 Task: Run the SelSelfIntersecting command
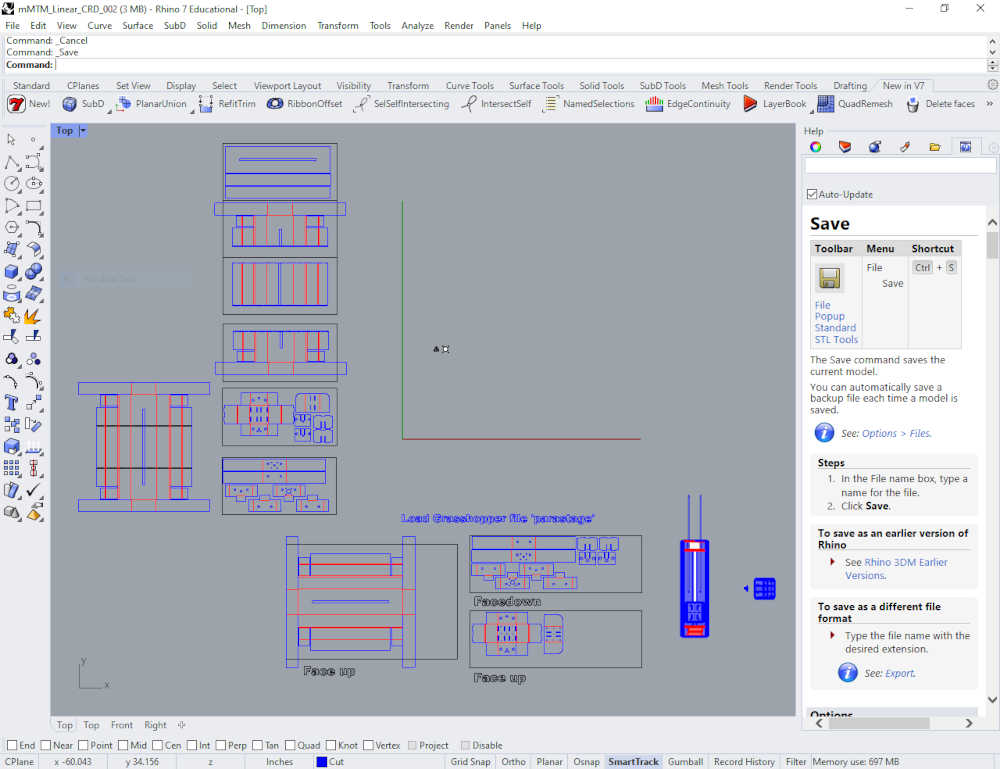click(x=401, y=104)
